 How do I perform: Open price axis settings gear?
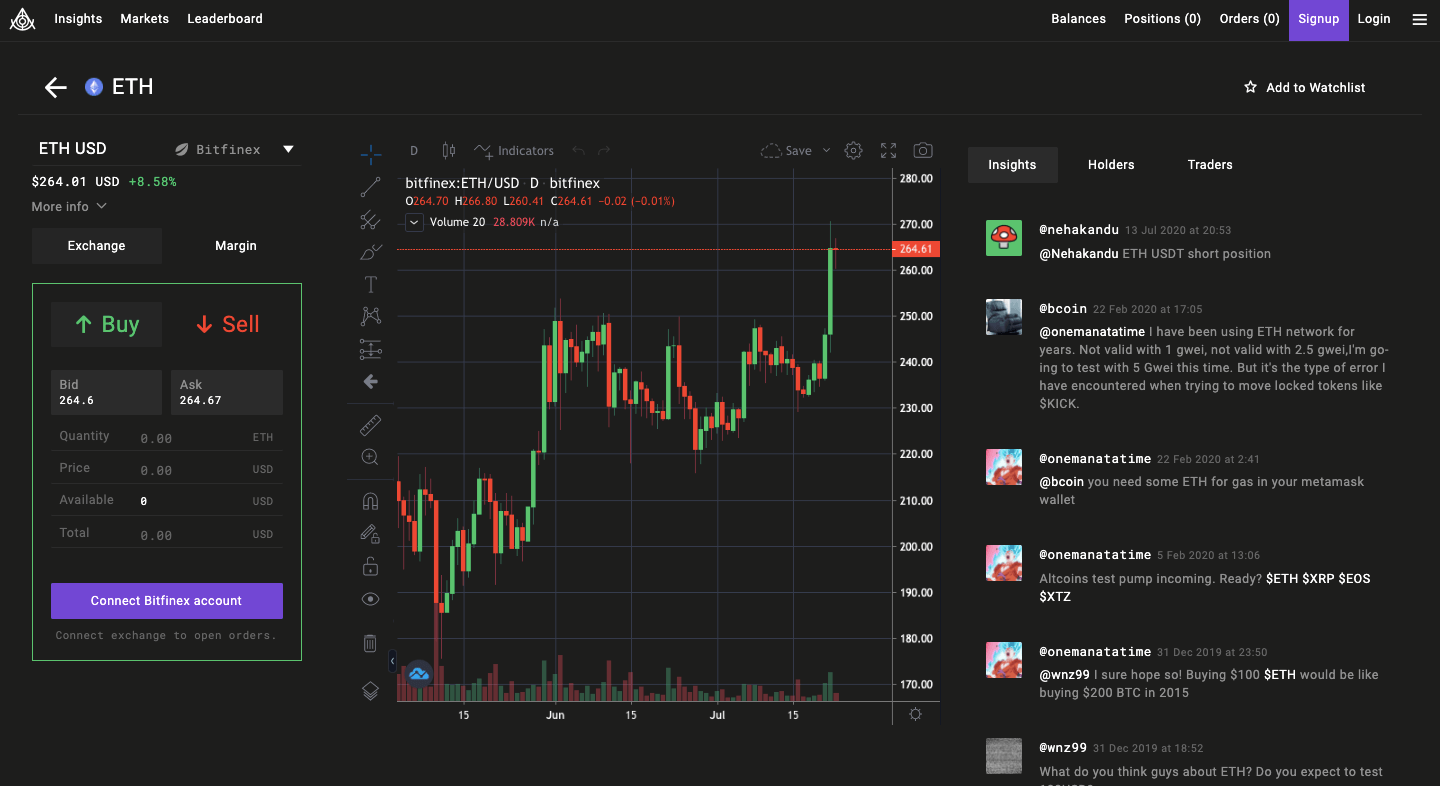[x=915, y=714]
